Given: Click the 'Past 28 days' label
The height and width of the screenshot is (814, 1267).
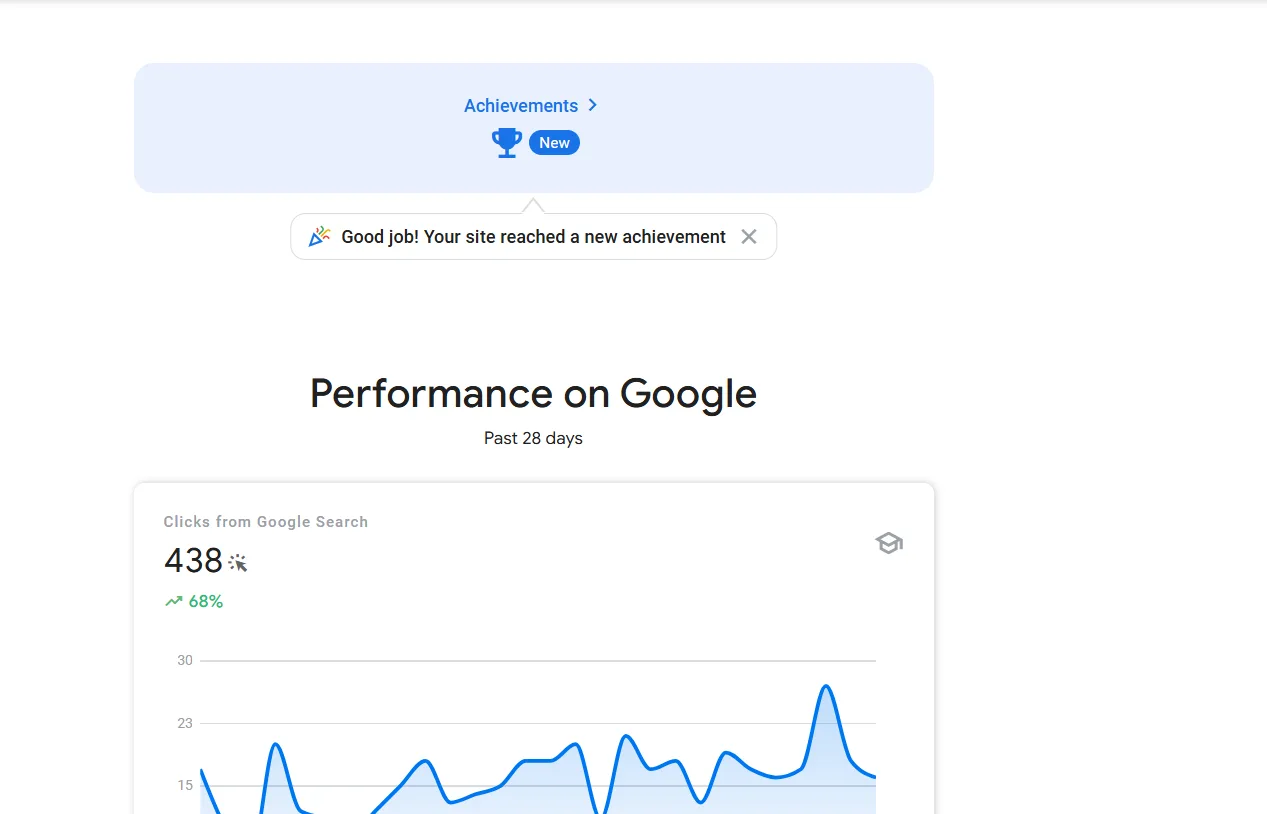Looking at the screenshot, I should click(x=533, y=438).
